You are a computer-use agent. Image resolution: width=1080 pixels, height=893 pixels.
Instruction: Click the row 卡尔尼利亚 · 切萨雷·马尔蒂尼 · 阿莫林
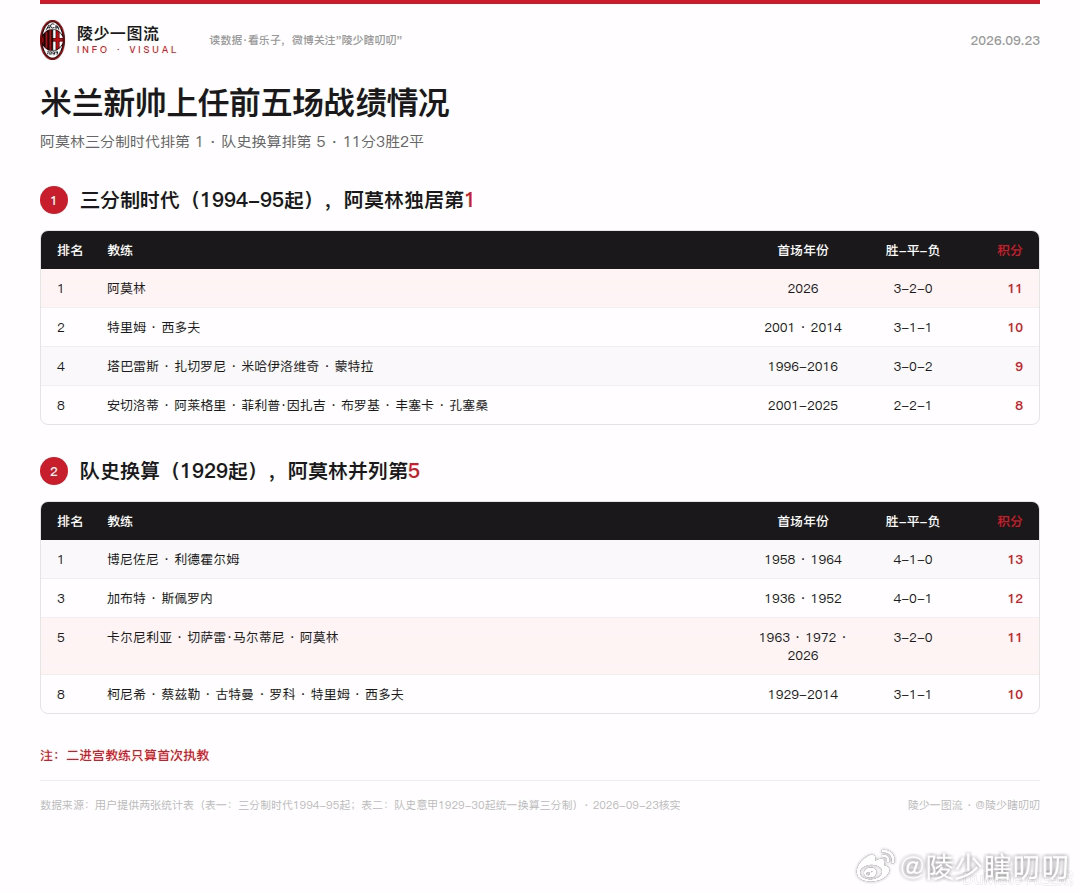click(x=539, y=647)
